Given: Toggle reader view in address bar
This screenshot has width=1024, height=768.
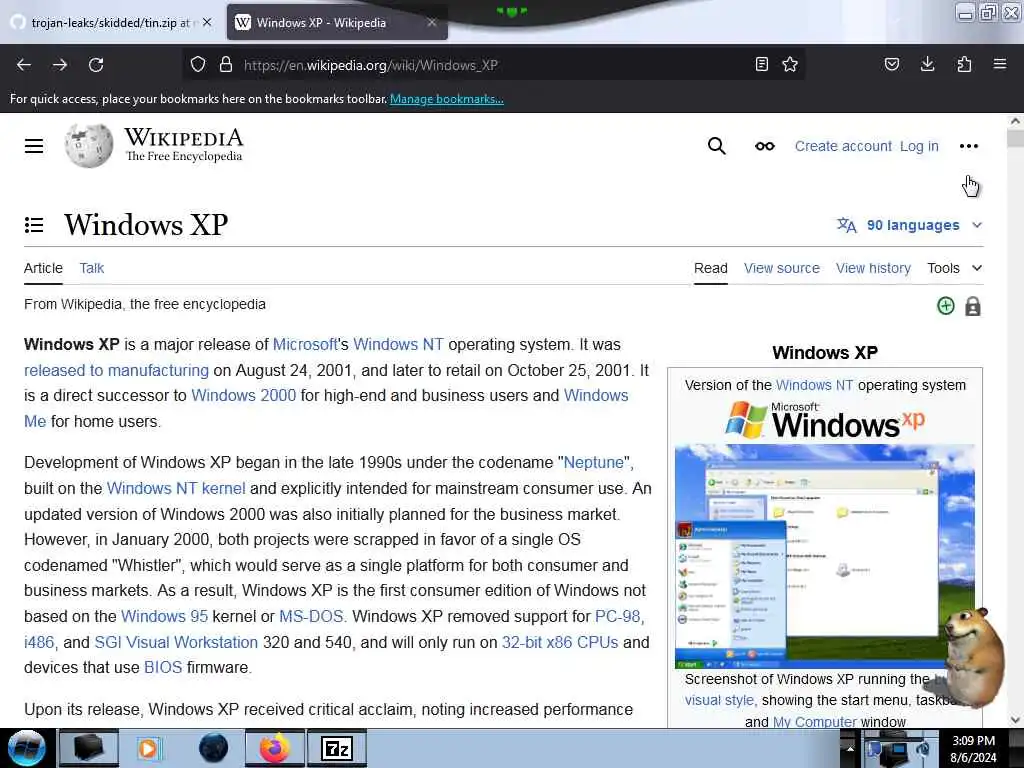Looking at the screenshot, I should click(761, 65).
